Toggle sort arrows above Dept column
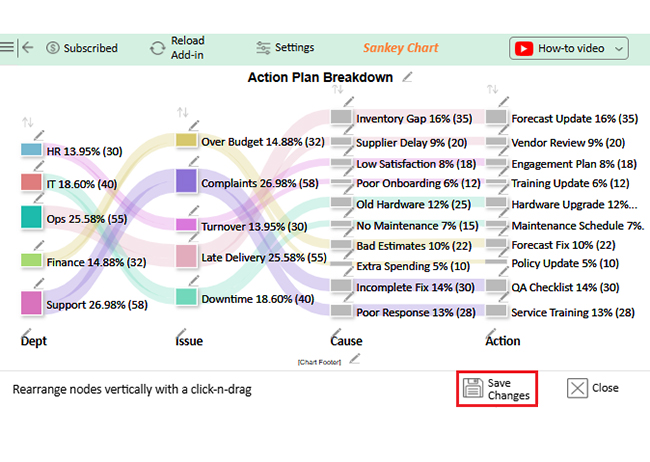Viewport: 650px width, 462px height. tap(28, 122)
